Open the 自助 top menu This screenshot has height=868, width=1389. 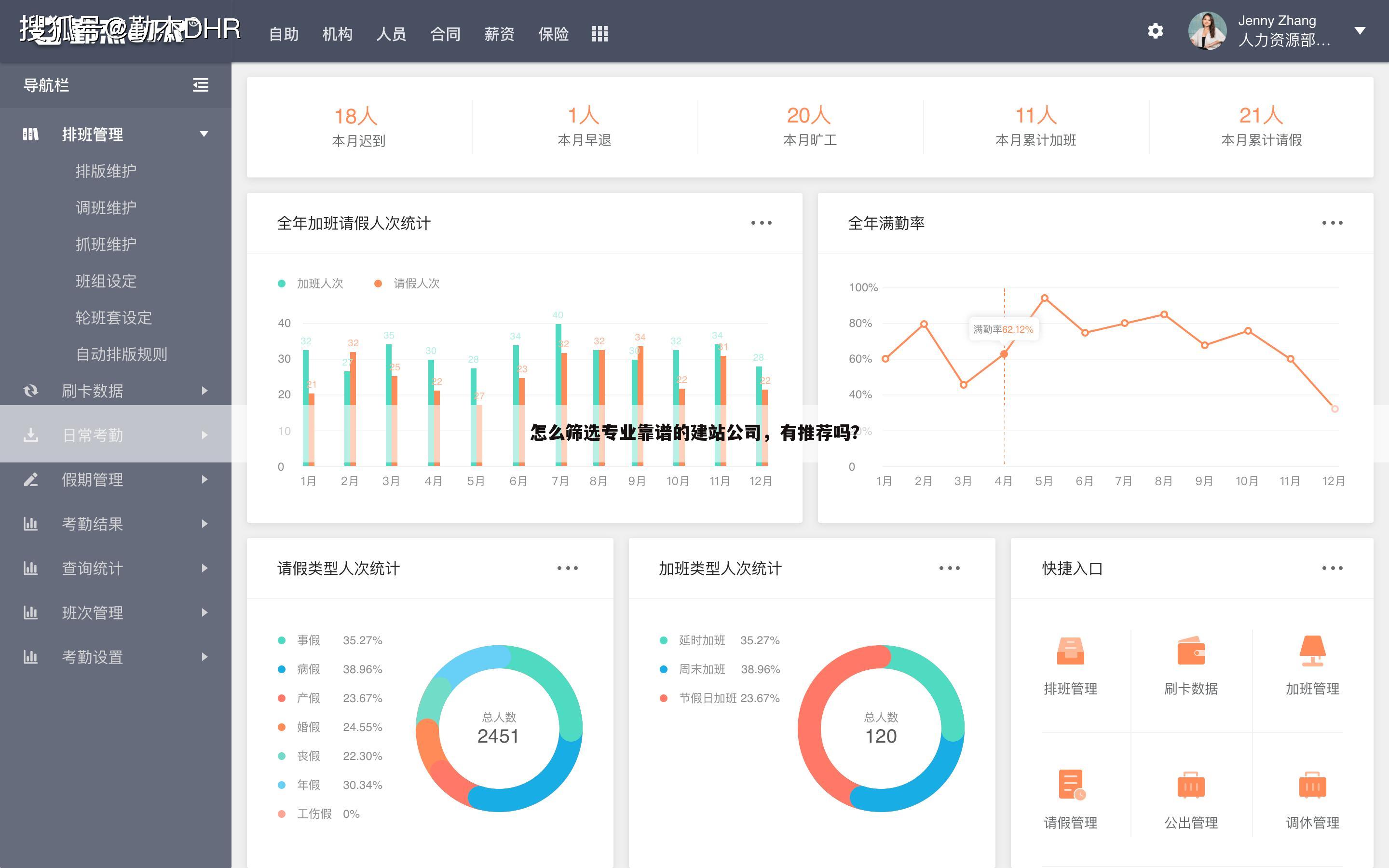tap(284, 34)
